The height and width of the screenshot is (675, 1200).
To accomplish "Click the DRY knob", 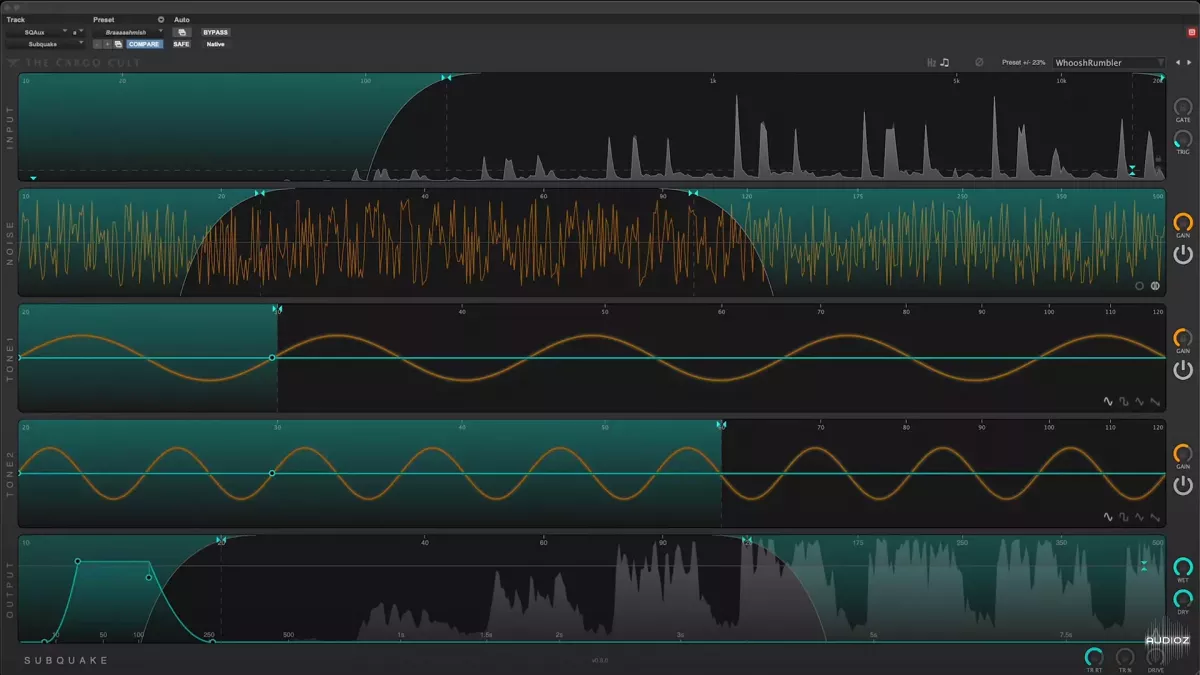I will tap(1183, 599).
